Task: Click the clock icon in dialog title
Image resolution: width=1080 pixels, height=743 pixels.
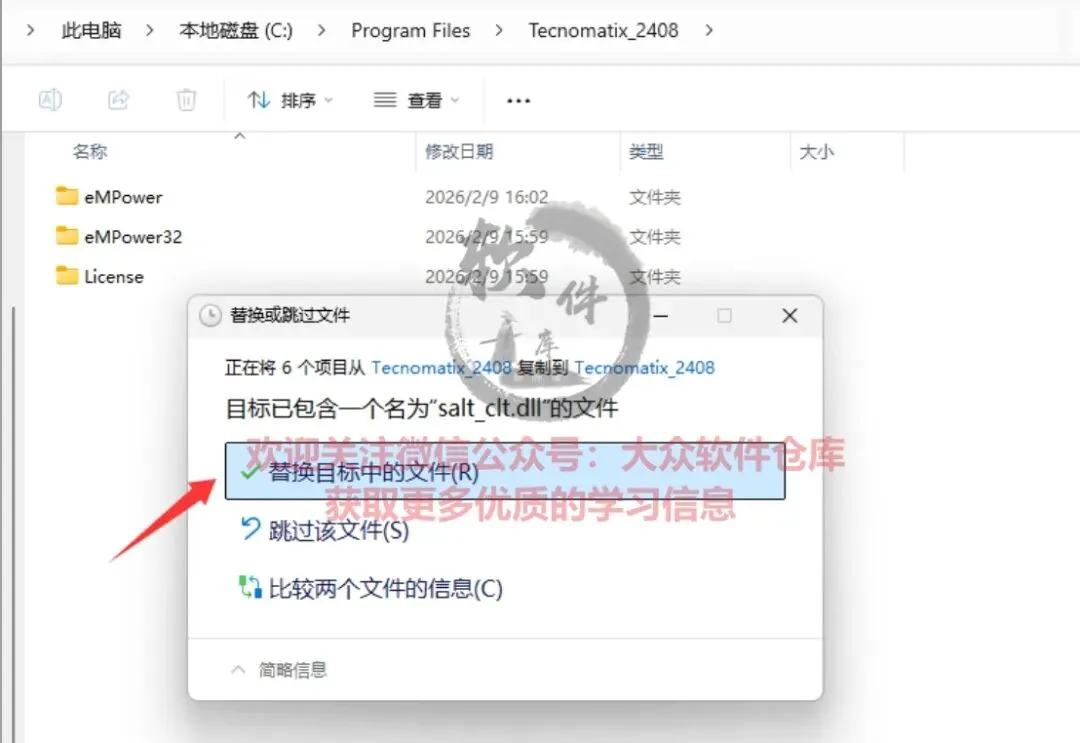Action: 210,315
